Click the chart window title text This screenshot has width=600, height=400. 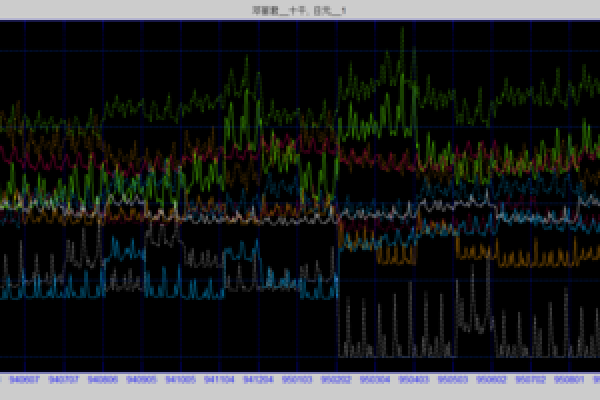pyautogui.click(x=299, y=9)
